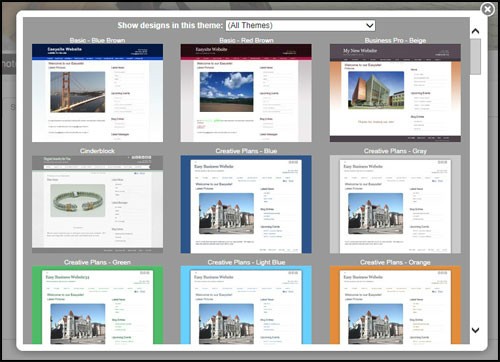
Task: Click the dropdown arrow beside All Themes
Action: click(369, 25)
